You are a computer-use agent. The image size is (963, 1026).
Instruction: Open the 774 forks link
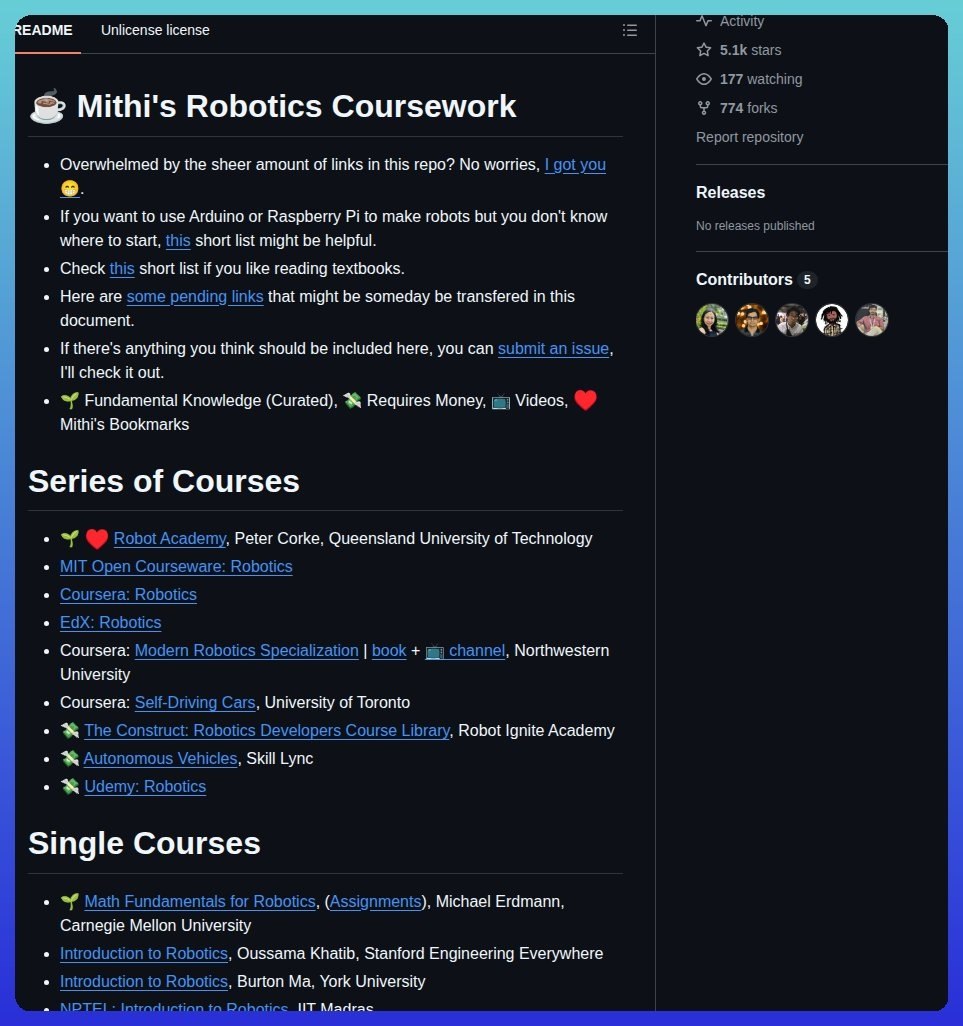748,108
